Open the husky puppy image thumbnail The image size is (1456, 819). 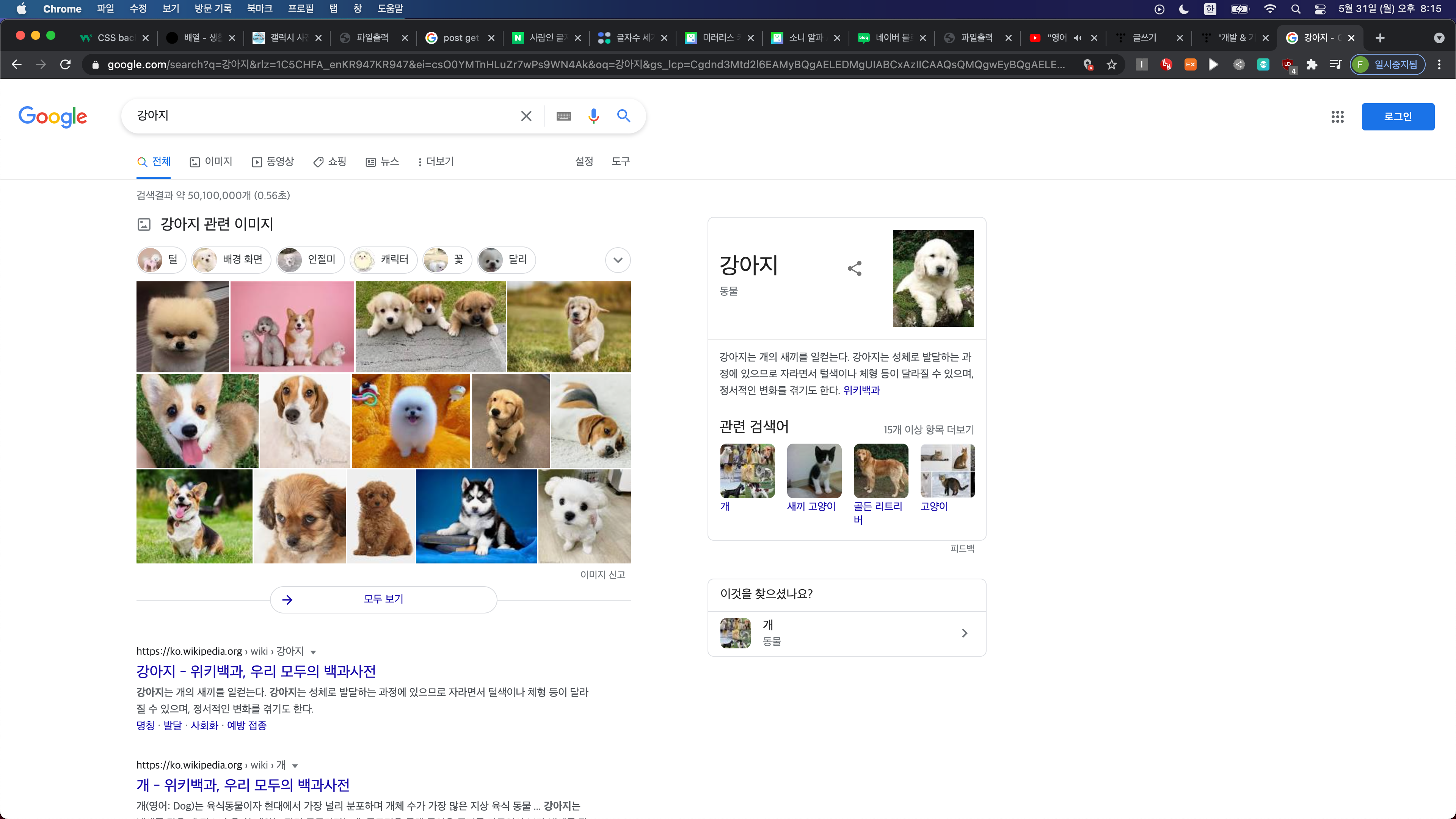tap(476, 516)
